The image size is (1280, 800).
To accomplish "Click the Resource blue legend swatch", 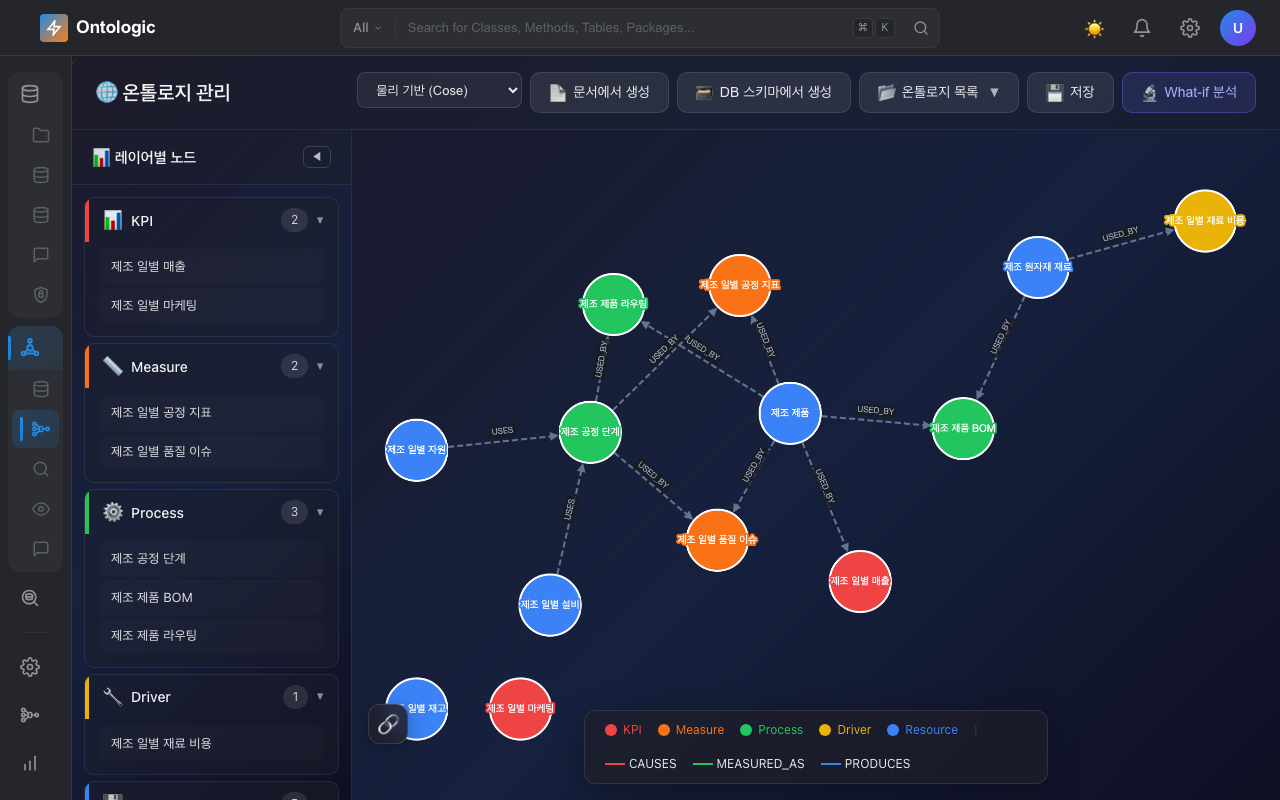I will tap(893, 730).
